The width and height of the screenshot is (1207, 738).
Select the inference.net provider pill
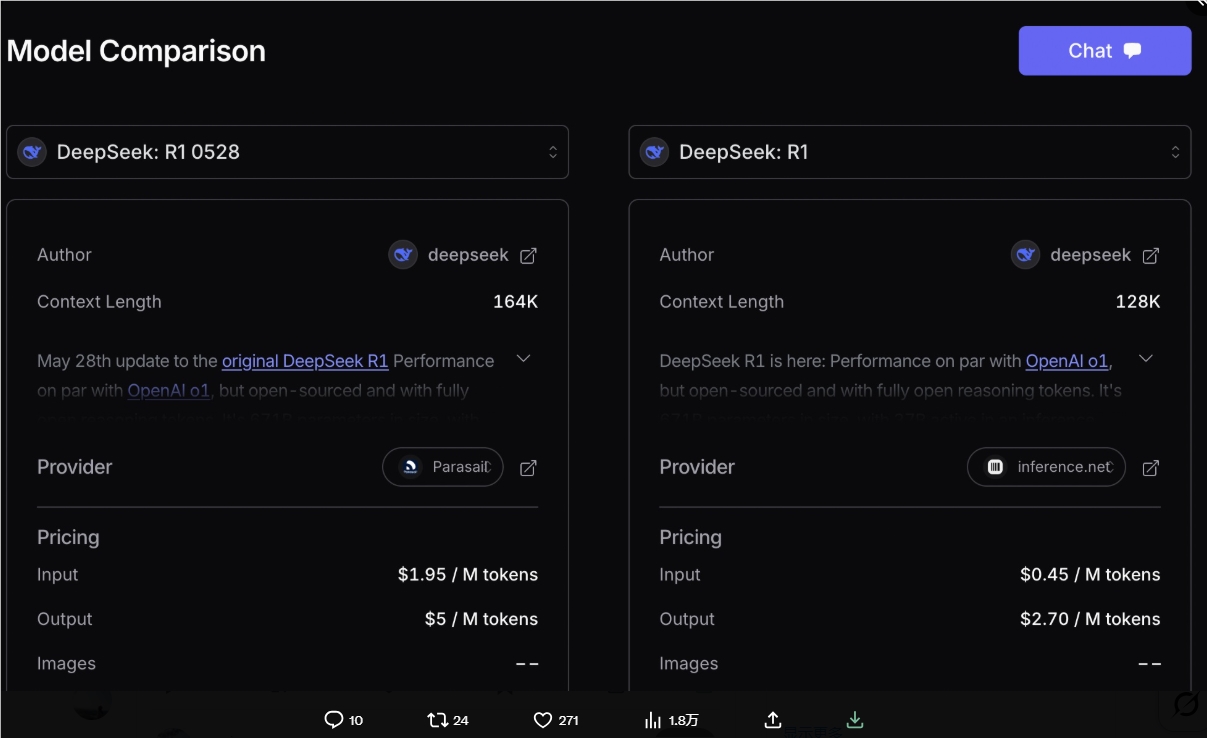pyautogui.click(x=1046, y=467)
